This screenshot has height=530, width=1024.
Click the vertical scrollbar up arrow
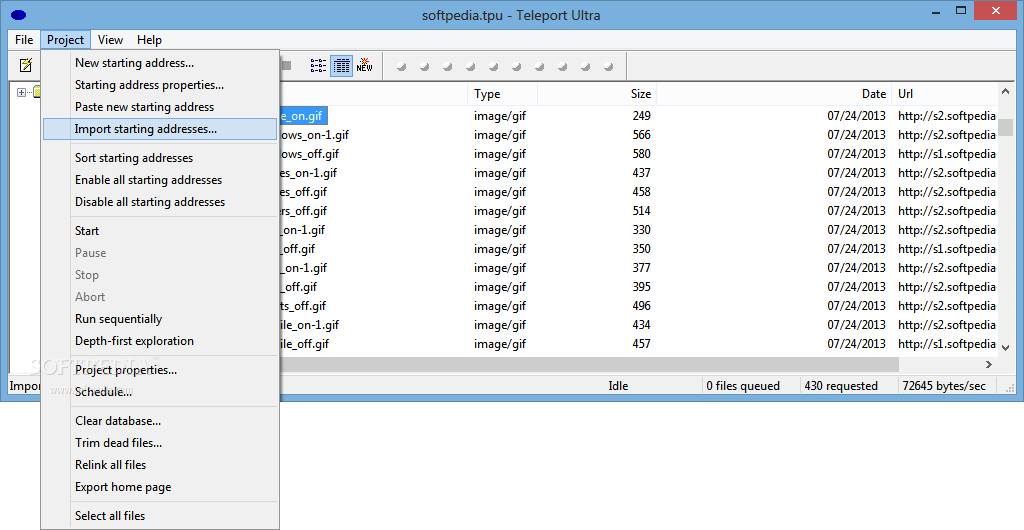(x=1005, y=92)
